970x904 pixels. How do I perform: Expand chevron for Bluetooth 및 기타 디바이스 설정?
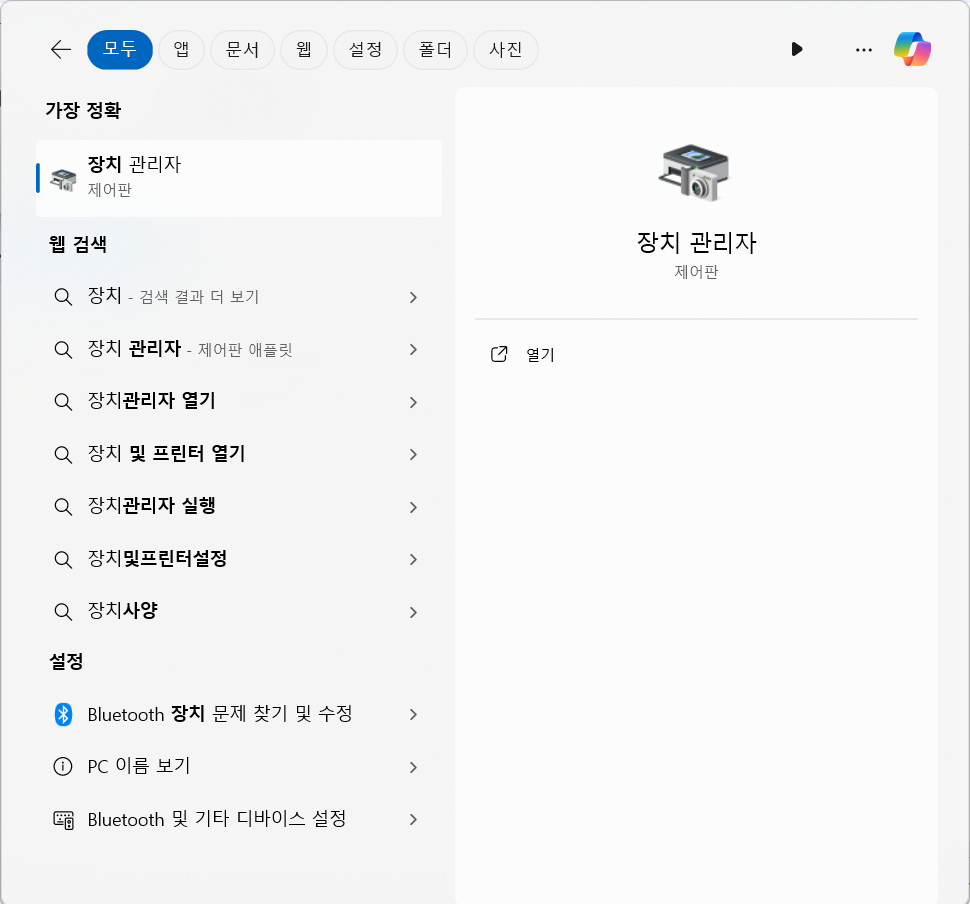click(413, 819)
